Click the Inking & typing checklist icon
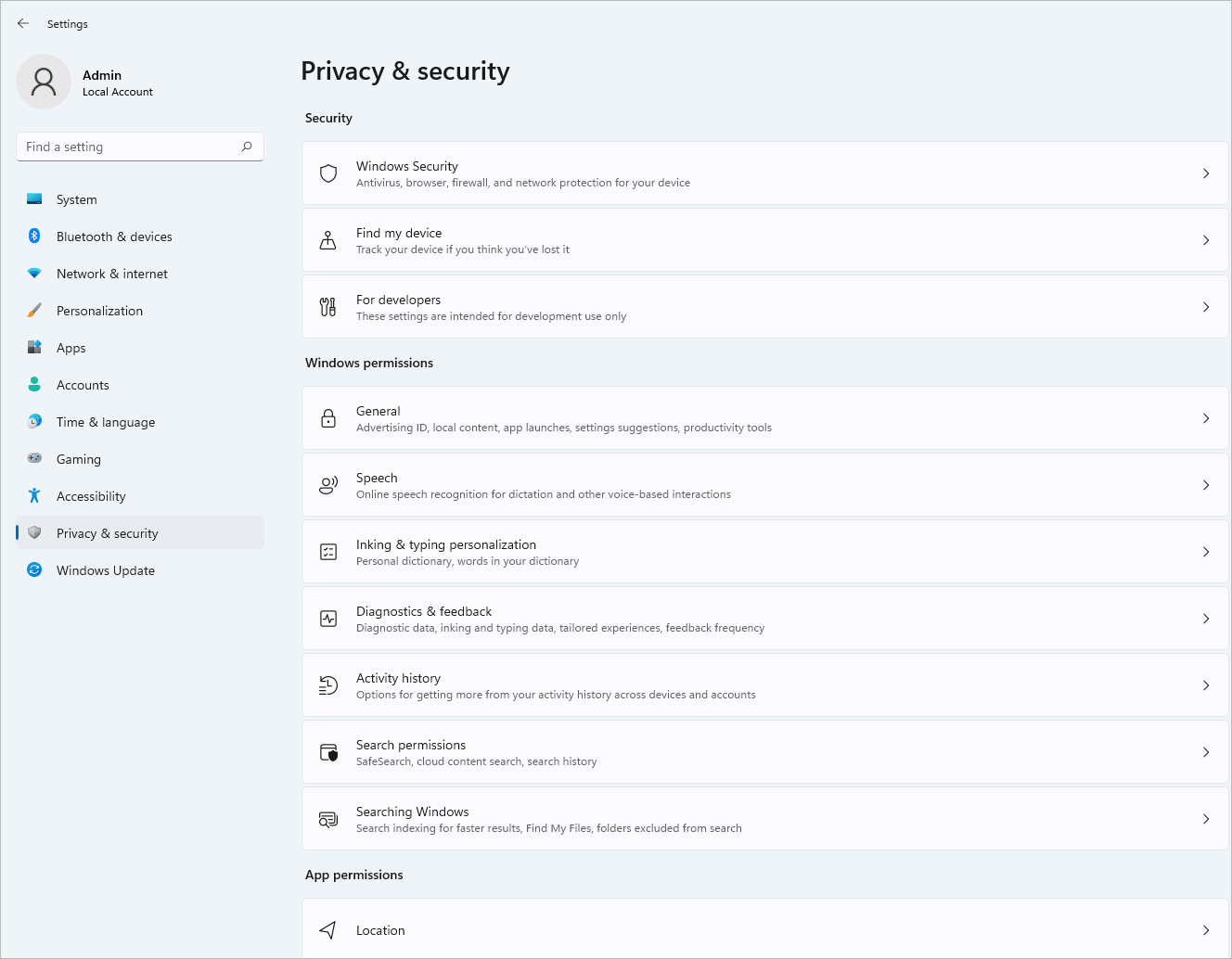The width and height of the screenshot is (1232, 959). click(x=328, y=552)
